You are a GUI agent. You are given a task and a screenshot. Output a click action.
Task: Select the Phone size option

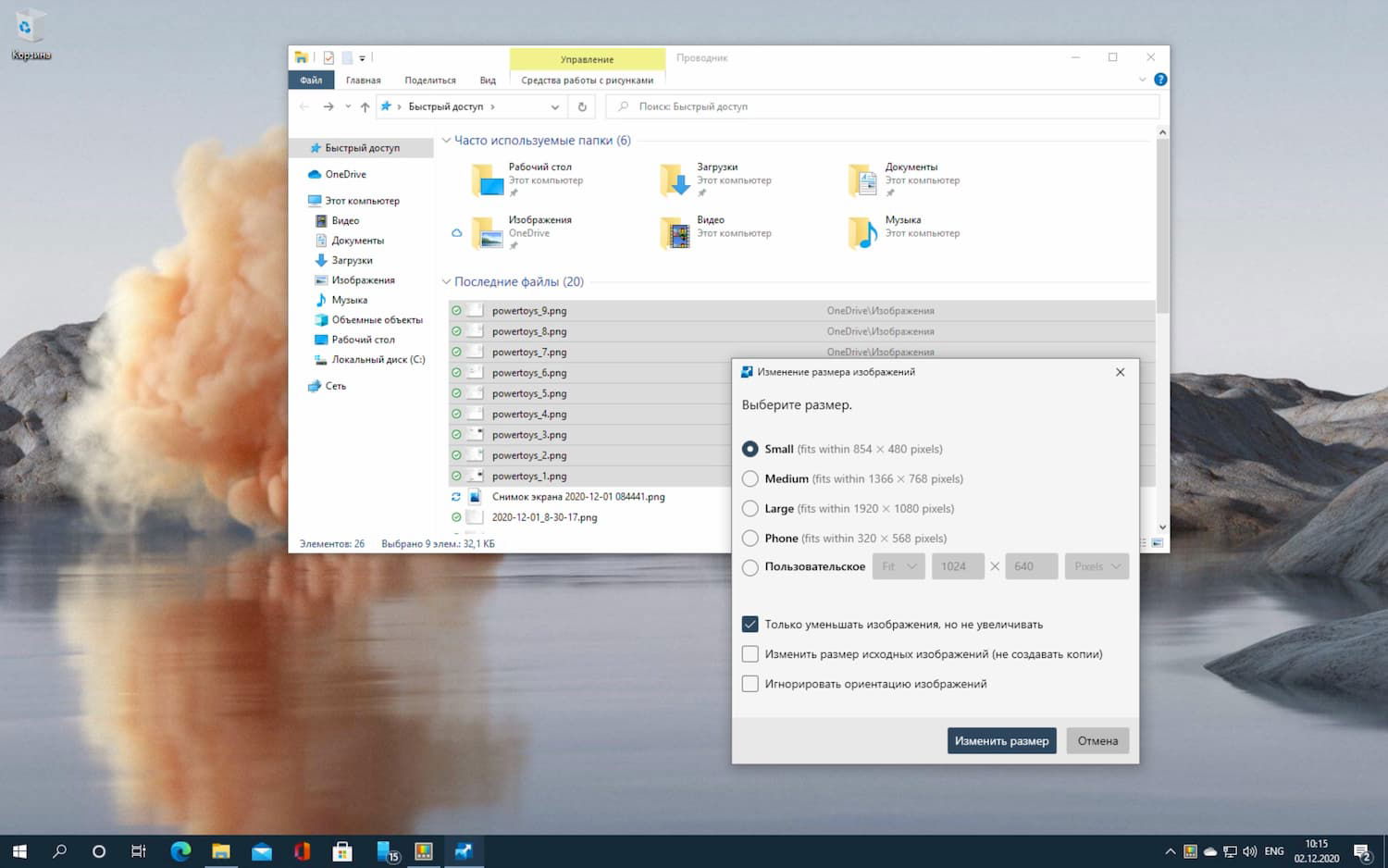750,538
